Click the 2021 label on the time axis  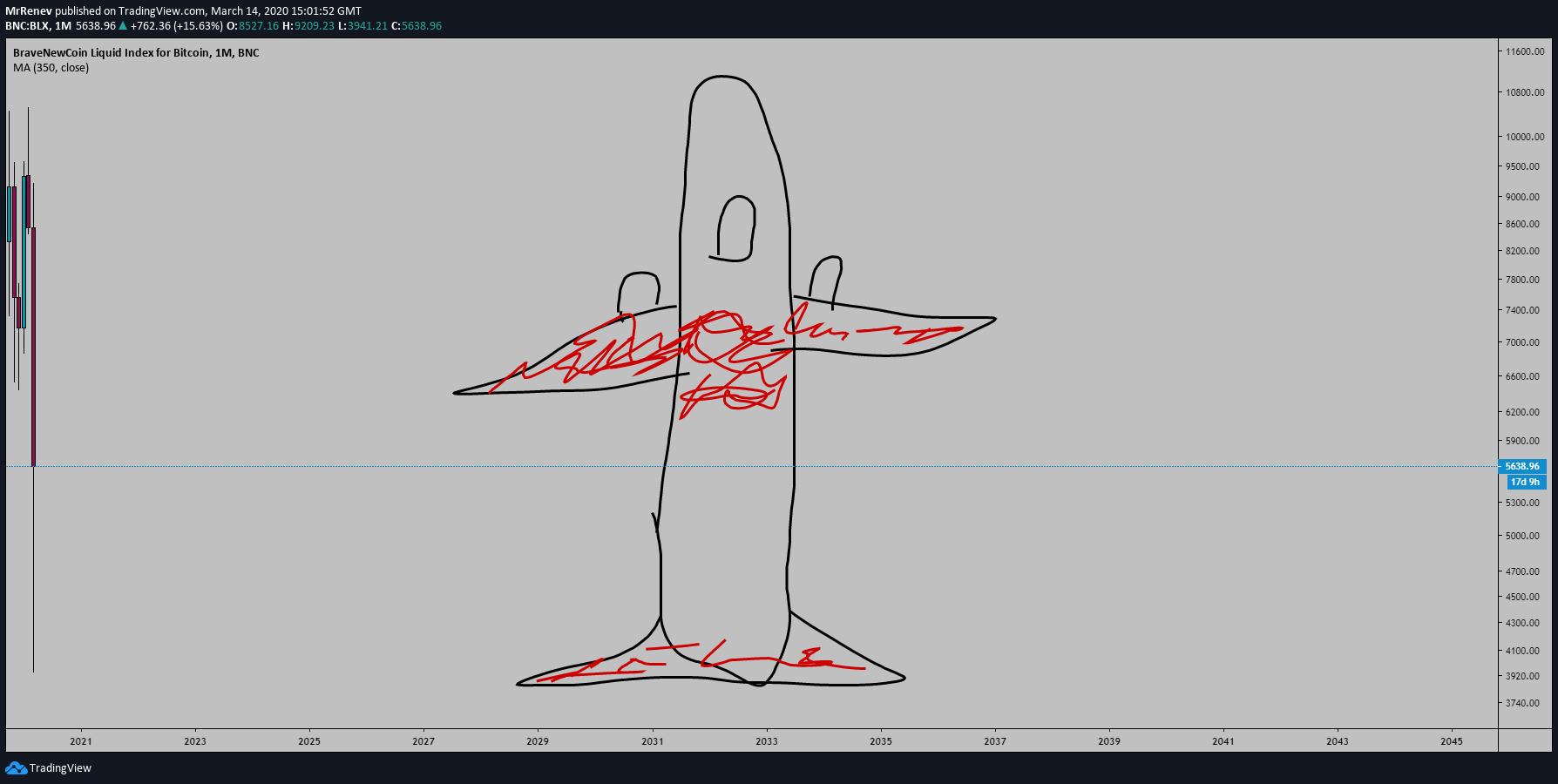coord(81,741)
